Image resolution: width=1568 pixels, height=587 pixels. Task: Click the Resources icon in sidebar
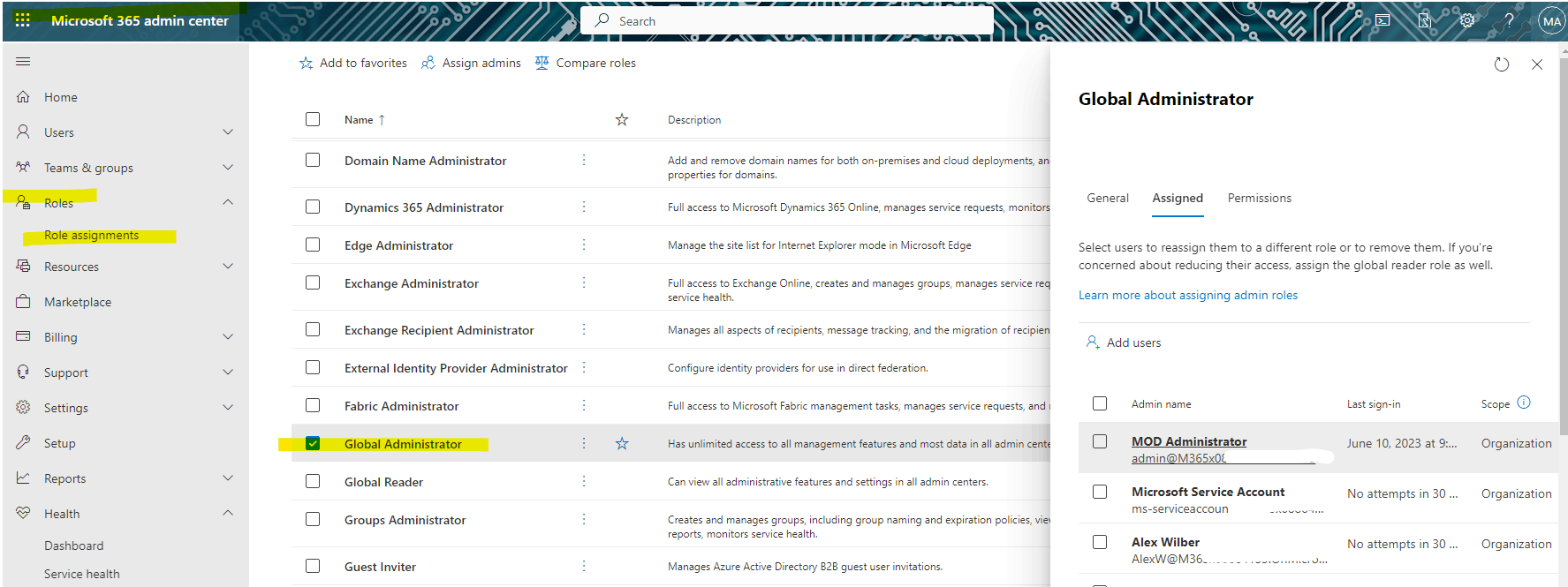point(24,266)
